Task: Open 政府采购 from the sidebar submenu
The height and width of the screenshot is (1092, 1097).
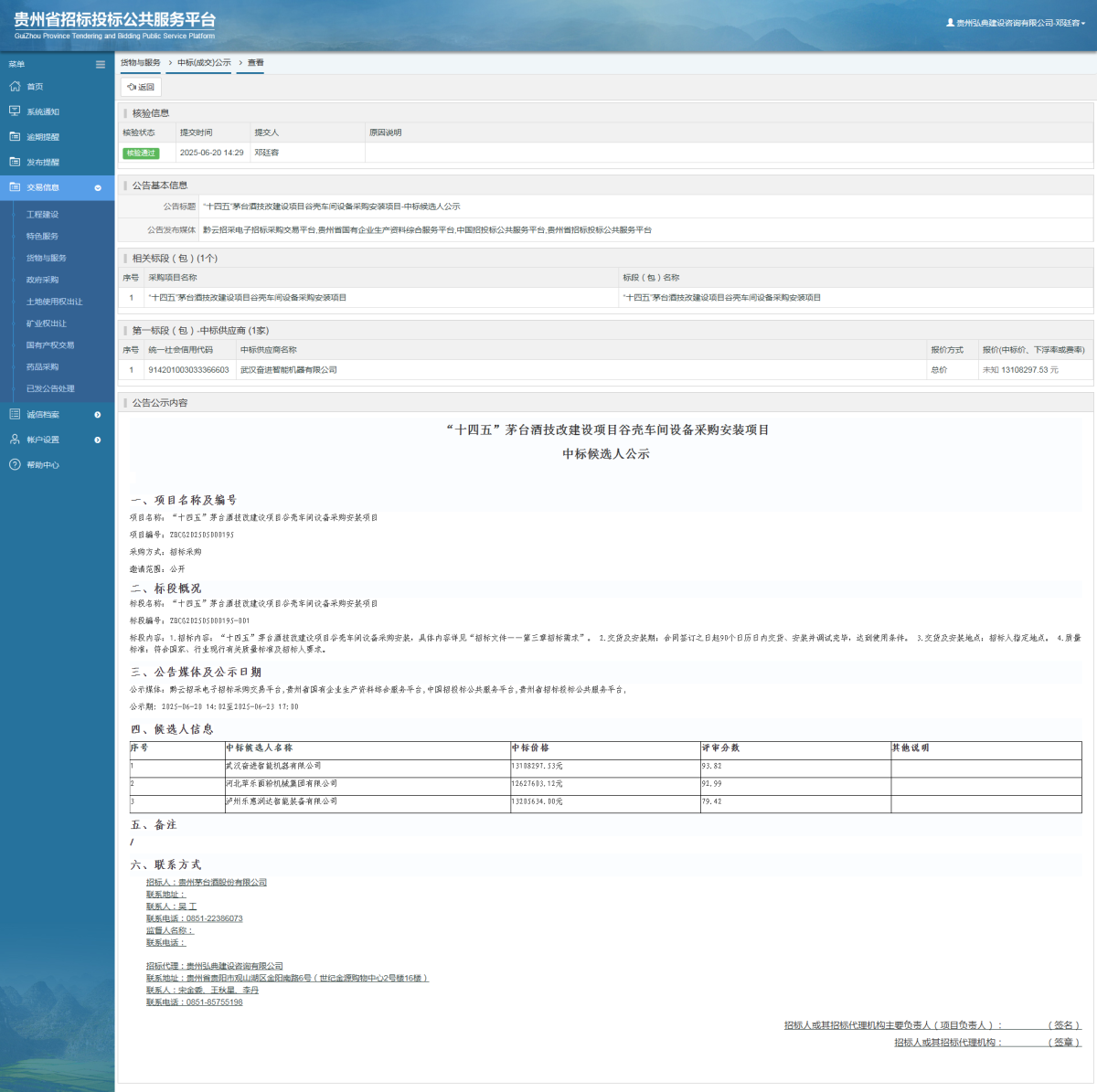Action: 42,280
